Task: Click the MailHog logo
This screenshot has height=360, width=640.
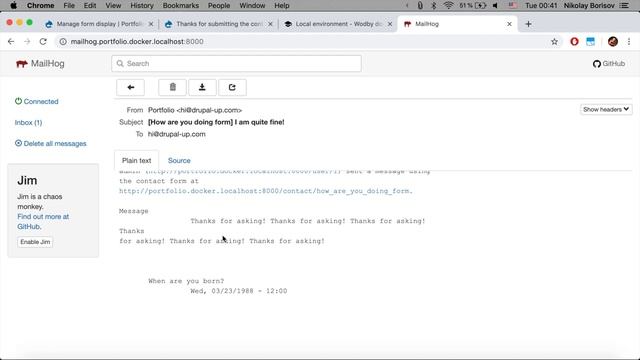Action: point(40,64)
